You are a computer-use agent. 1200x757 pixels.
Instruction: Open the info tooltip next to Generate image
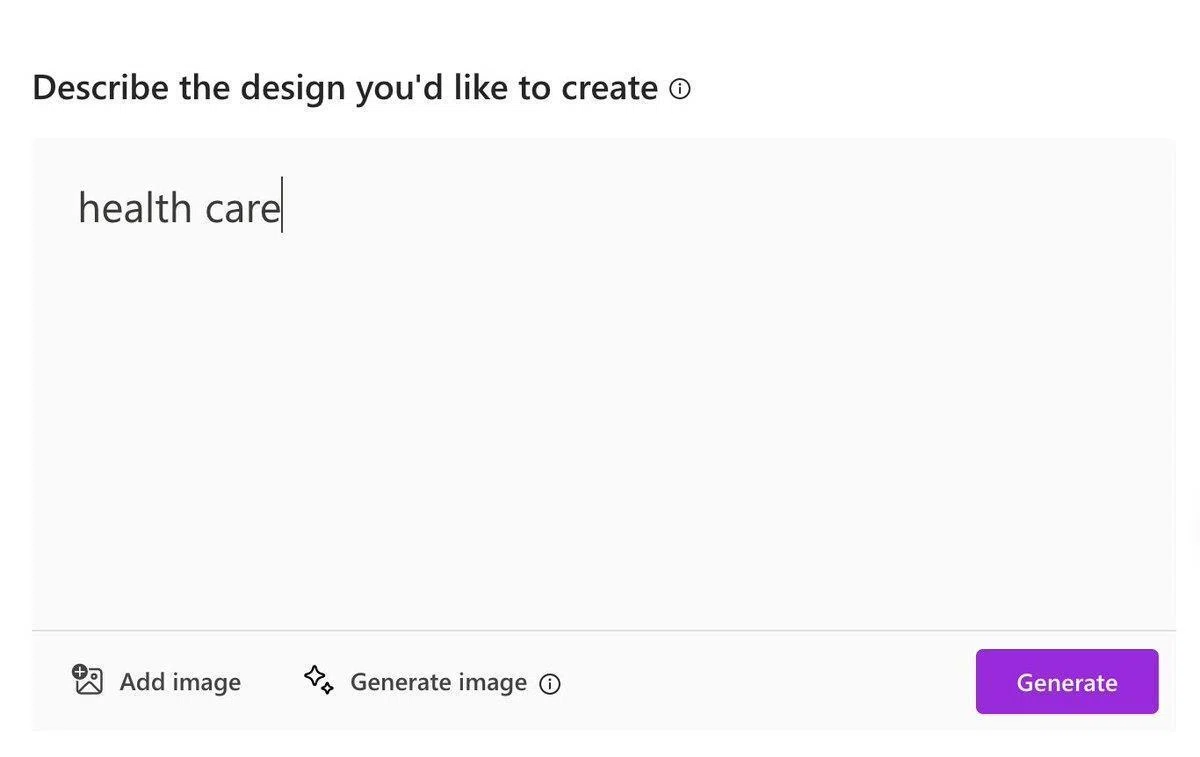550,684
